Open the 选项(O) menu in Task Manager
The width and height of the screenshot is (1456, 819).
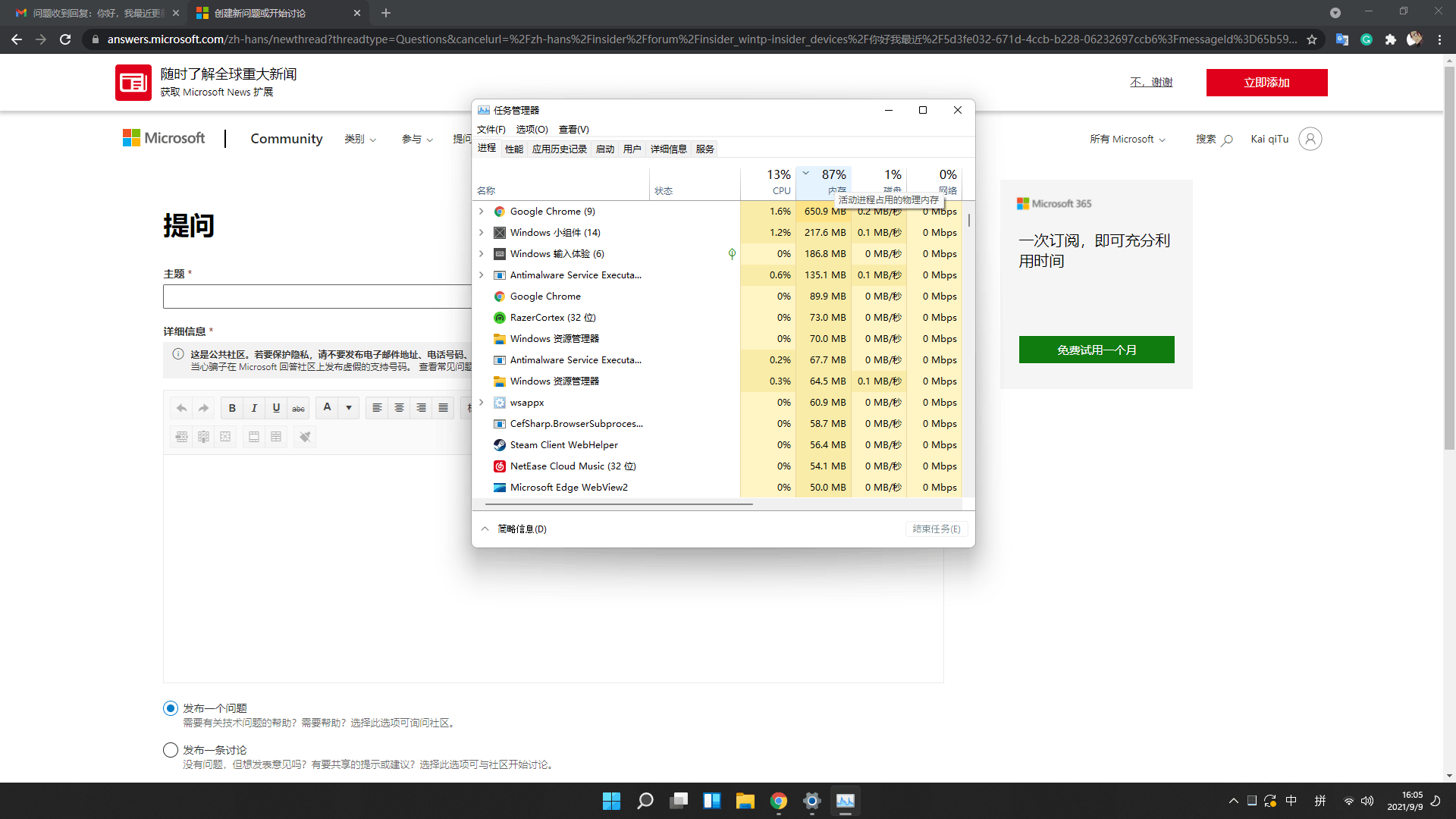pos(532,130)
